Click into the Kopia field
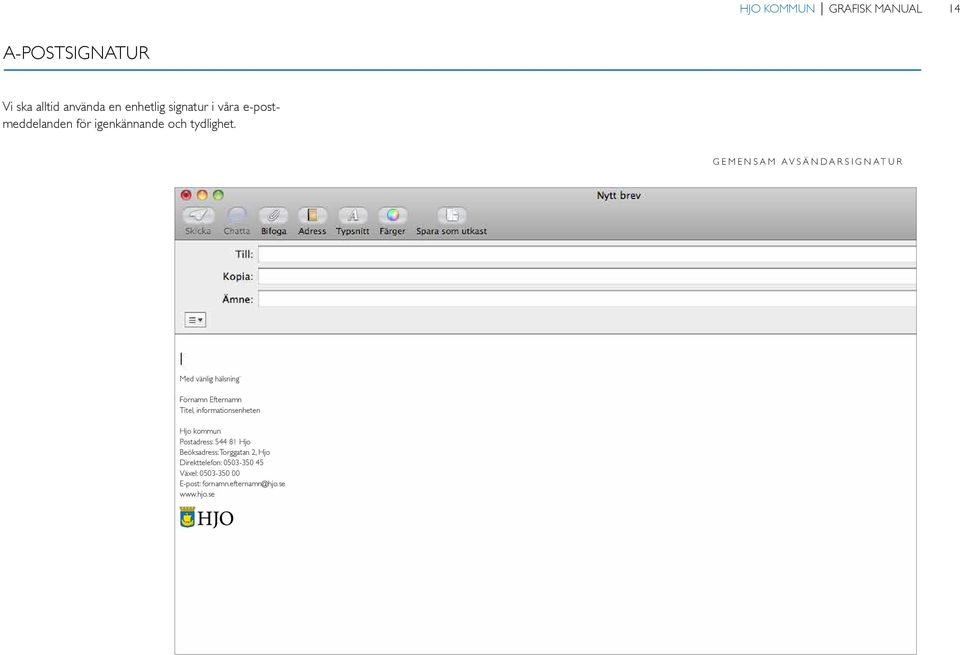 587,277
